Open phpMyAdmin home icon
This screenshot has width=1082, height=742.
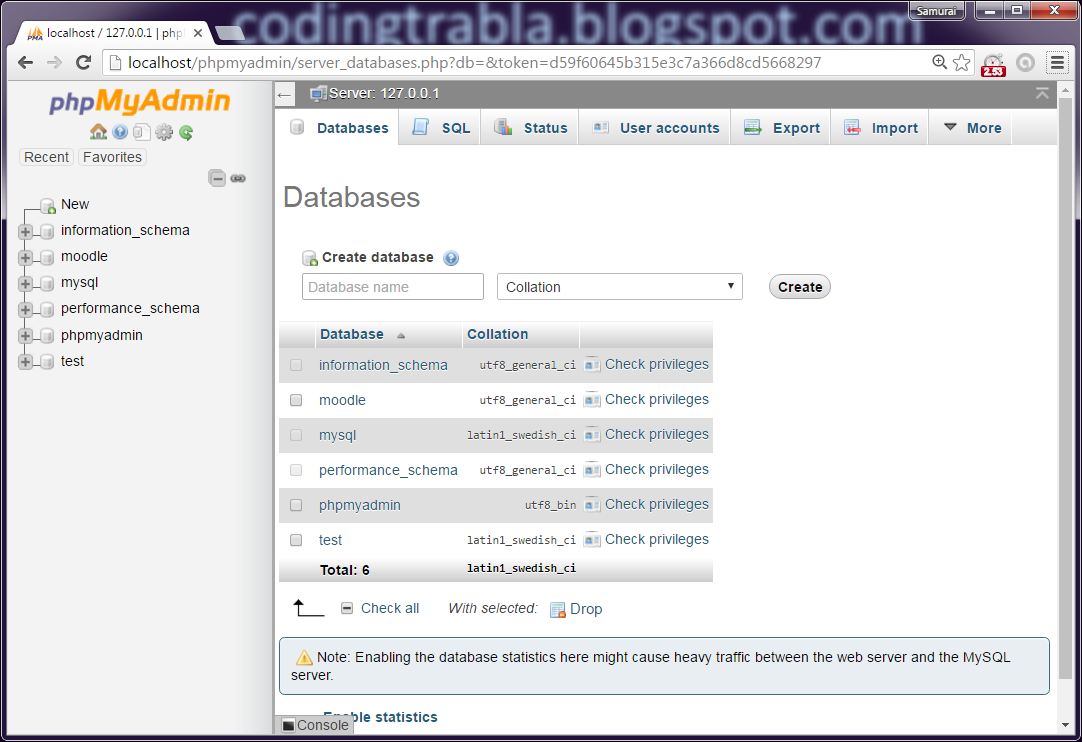(x=99, y=132)
